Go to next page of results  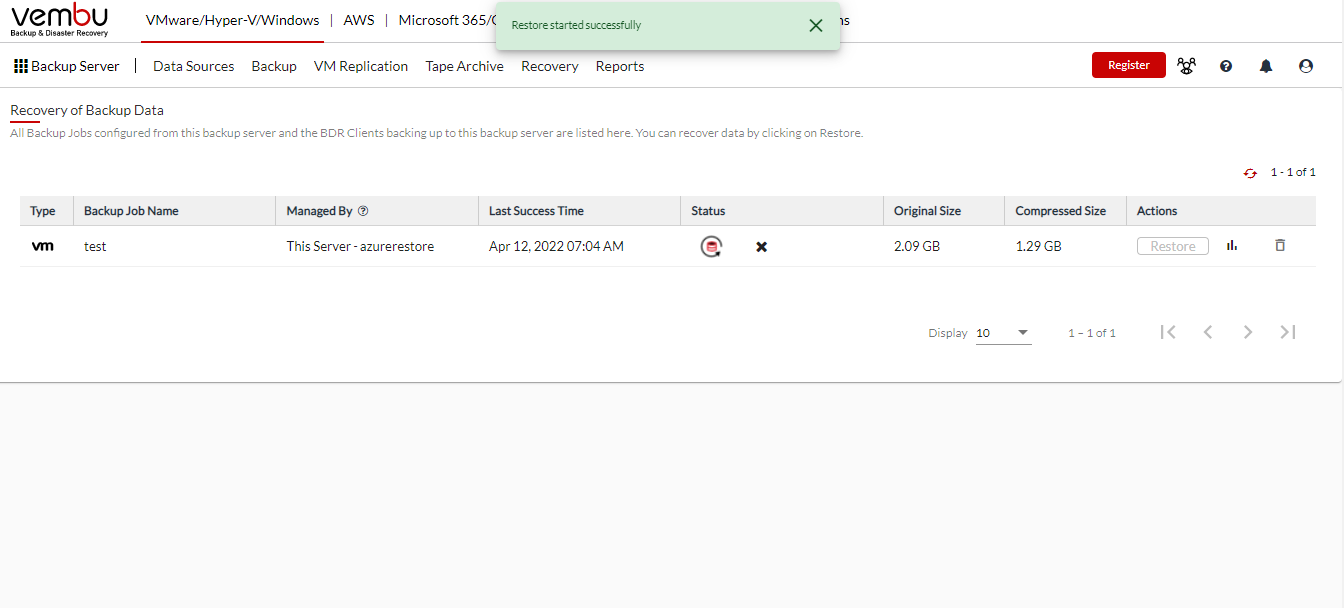(x=1248, y=332)
